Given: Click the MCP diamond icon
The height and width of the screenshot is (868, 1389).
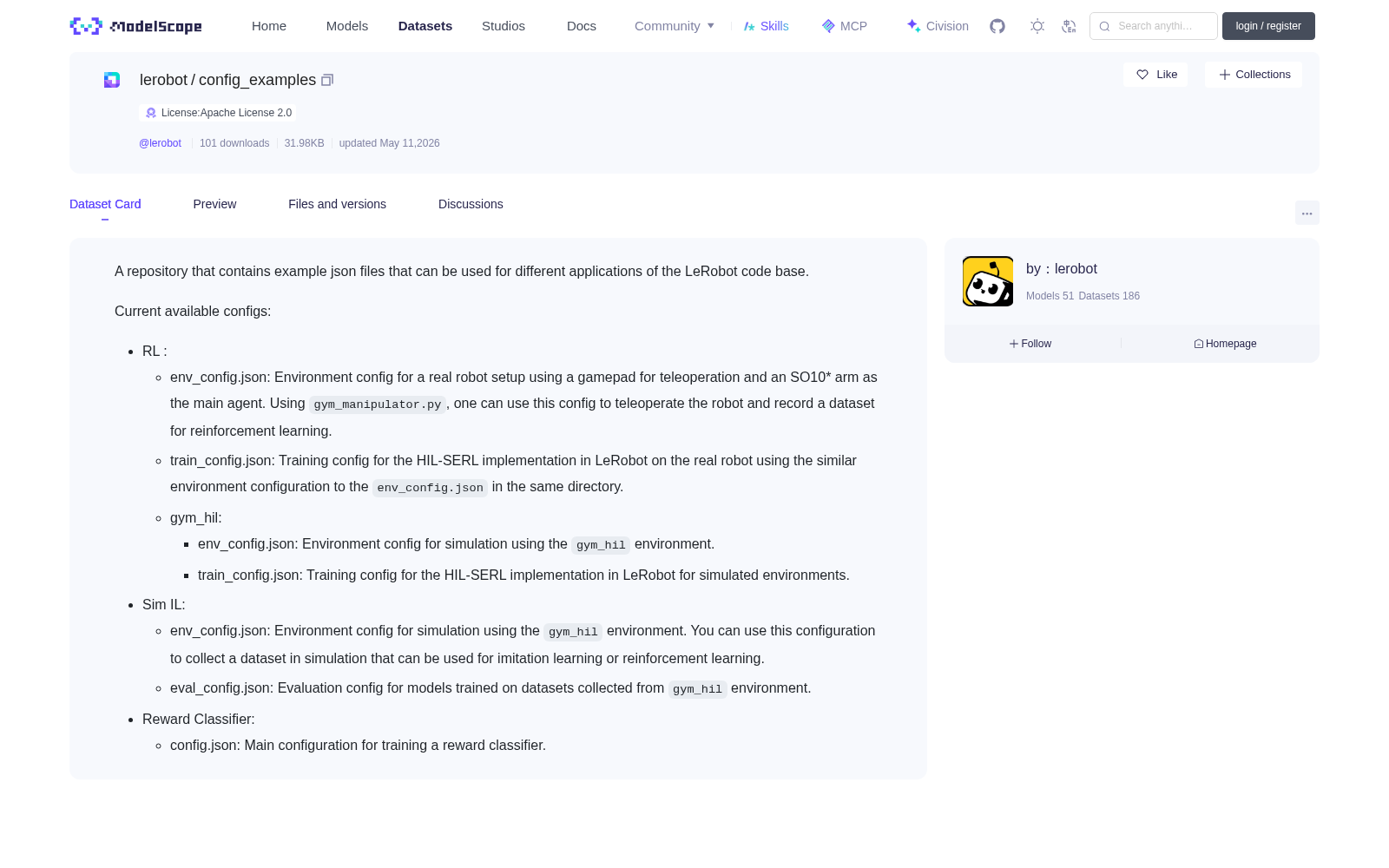Looking at the screenshot, I should (828, 26).
